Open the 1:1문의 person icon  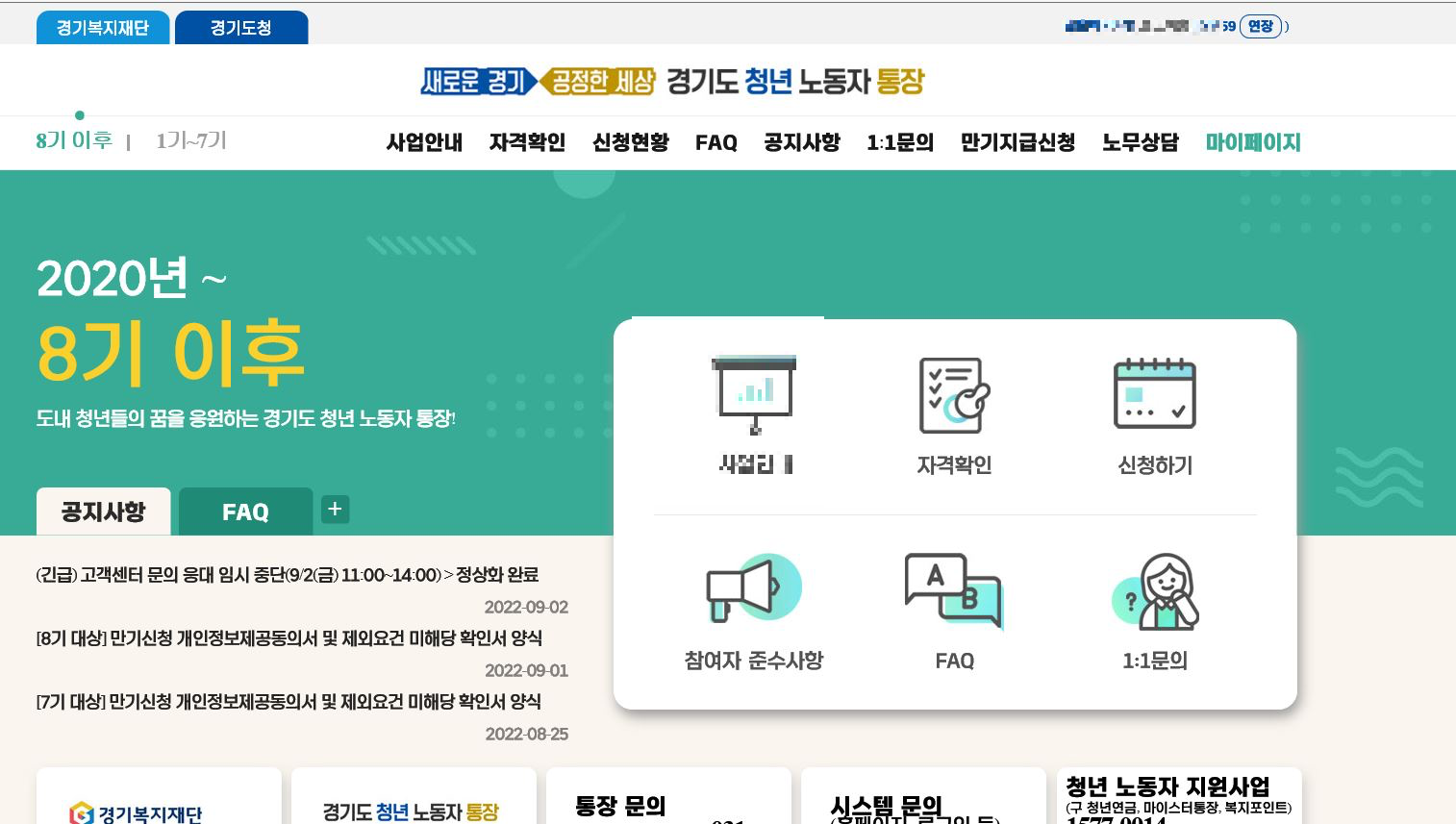coord(1155,591)
